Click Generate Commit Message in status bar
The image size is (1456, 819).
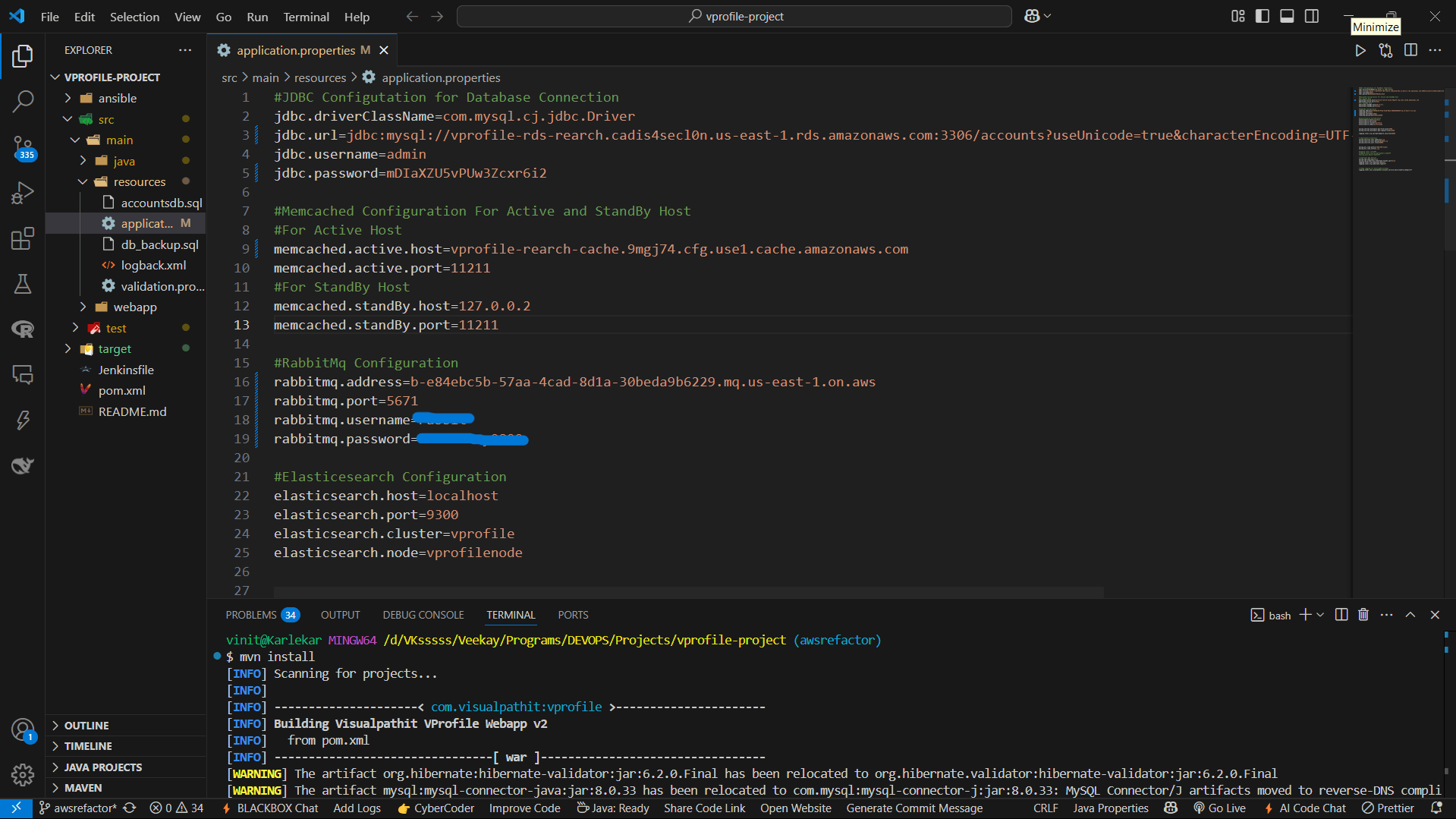click(914, 808)
